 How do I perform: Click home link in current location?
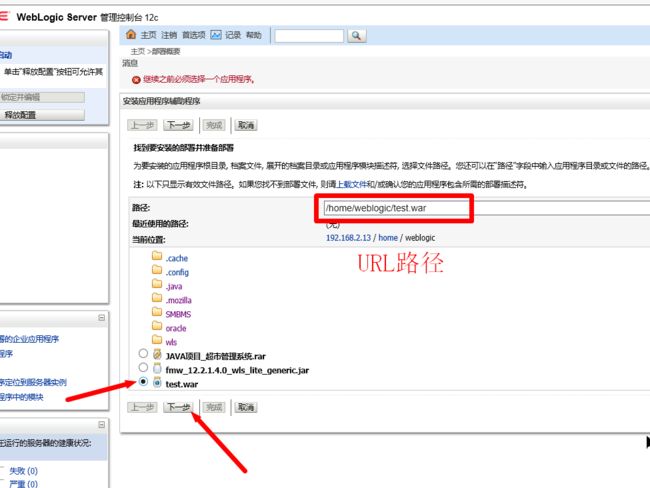point(388,238)
